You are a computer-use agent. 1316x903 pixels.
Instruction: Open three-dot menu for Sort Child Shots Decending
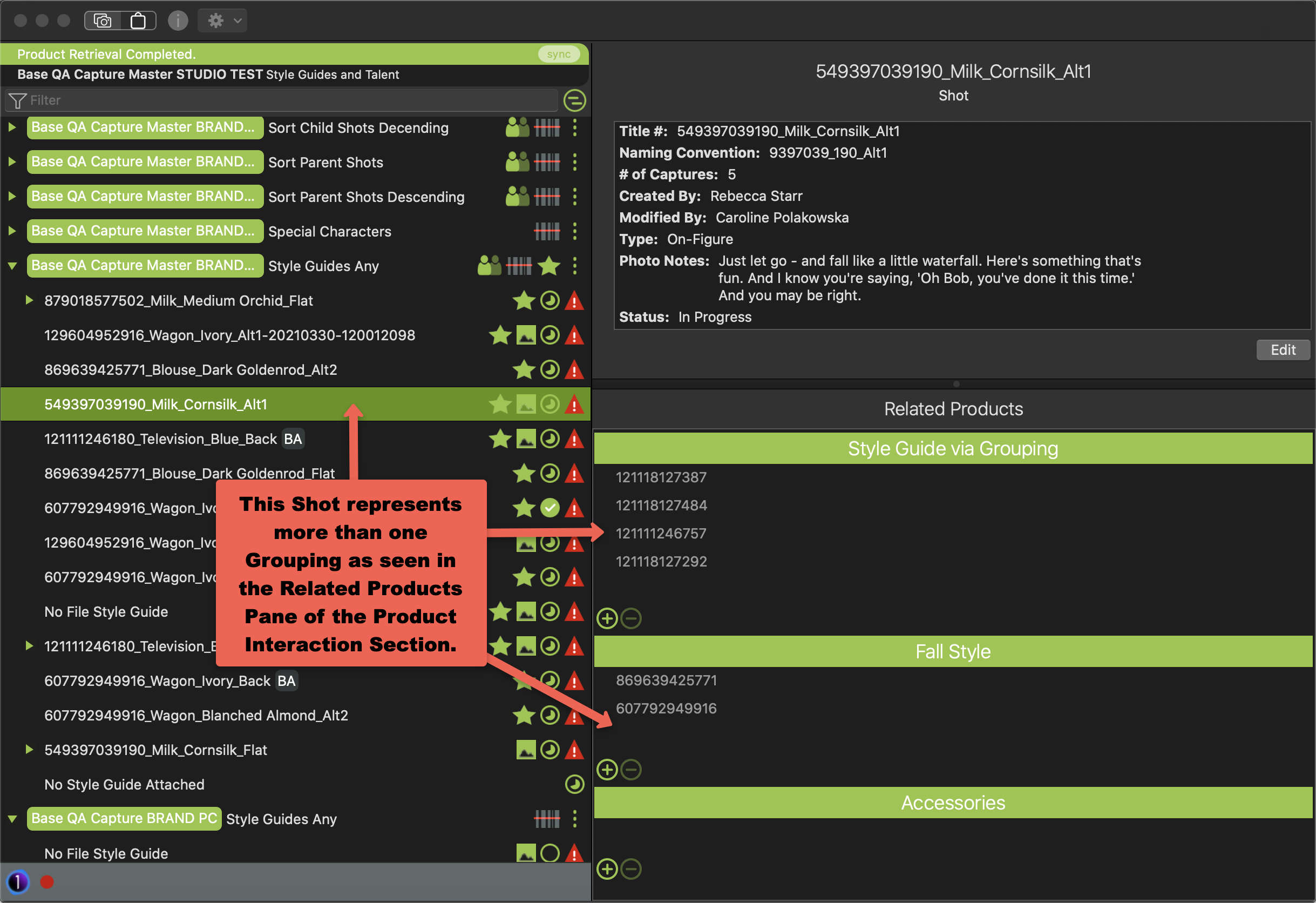tap(575, 127)
